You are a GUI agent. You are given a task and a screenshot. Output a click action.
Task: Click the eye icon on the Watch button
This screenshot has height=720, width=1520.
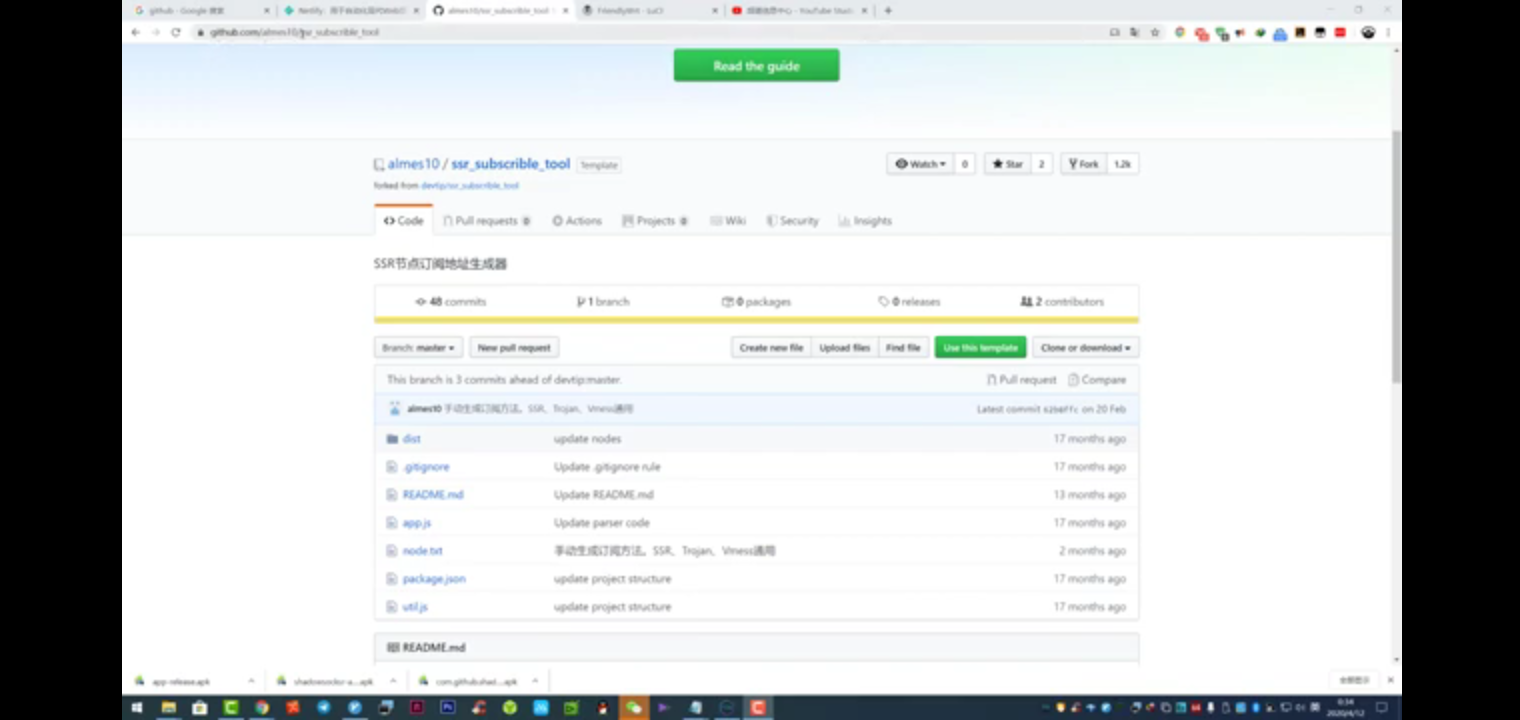click(903, 163)
